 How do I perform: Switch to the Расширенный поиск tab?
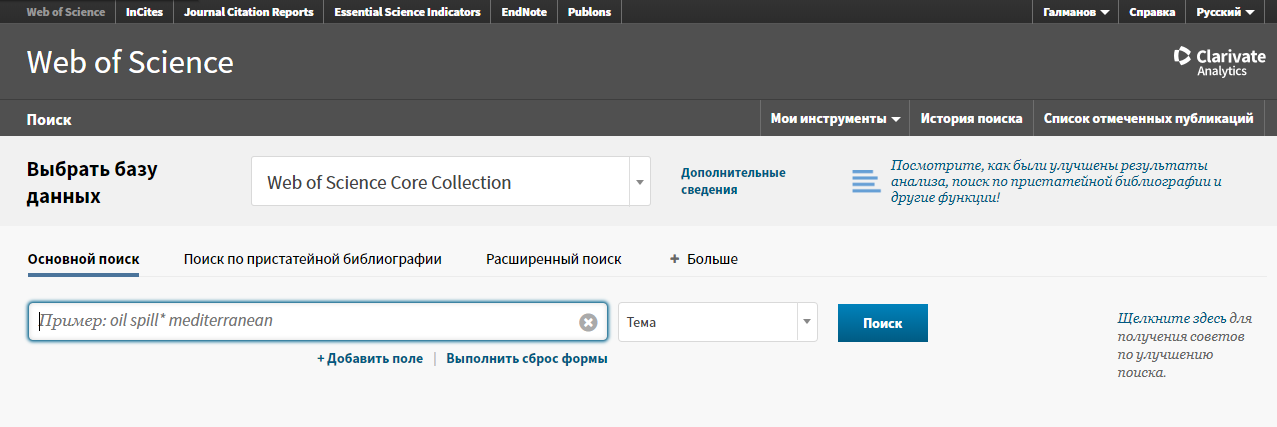(x=553, y=259)
